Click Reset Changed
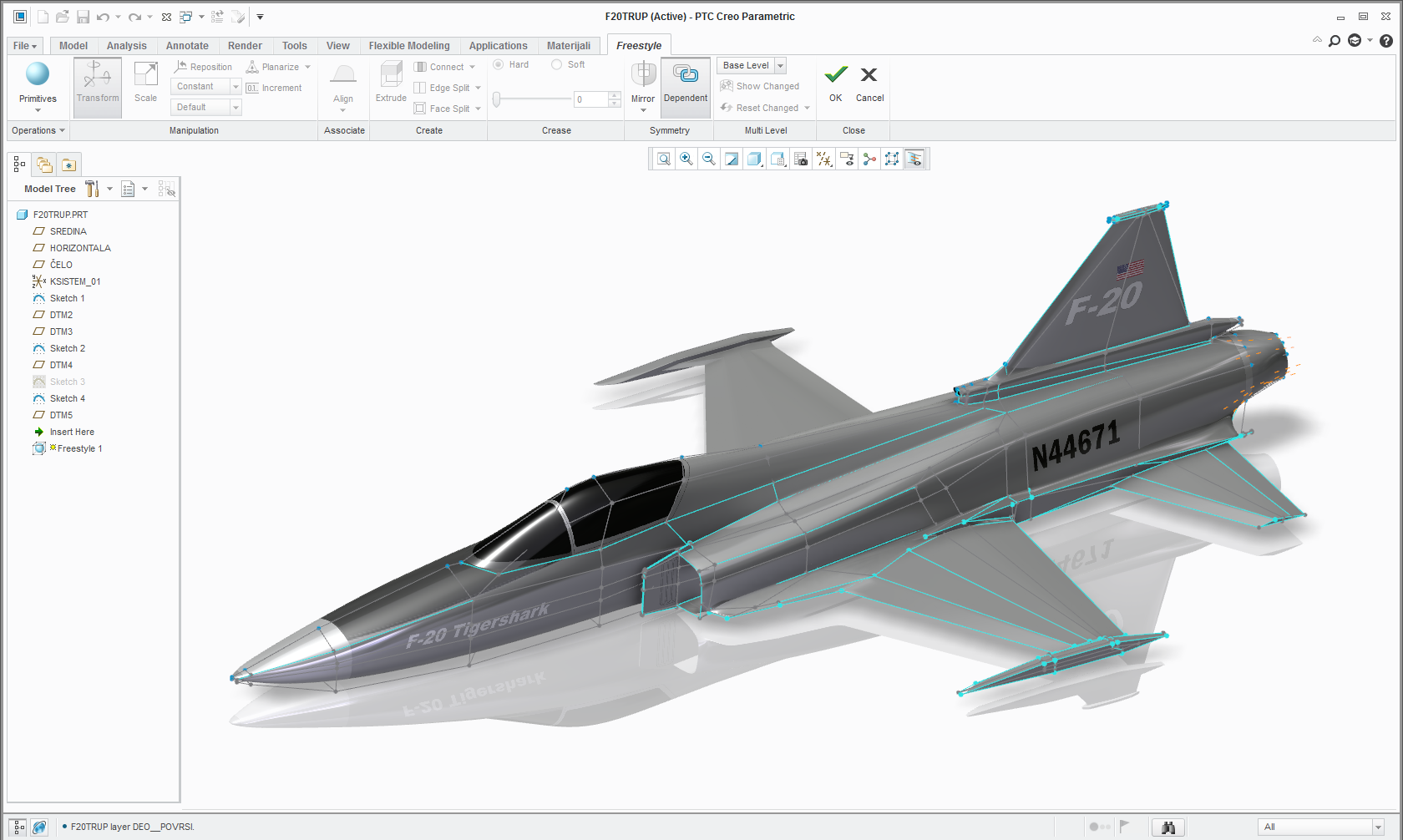Screen dimensions: 1403x840 760,108
